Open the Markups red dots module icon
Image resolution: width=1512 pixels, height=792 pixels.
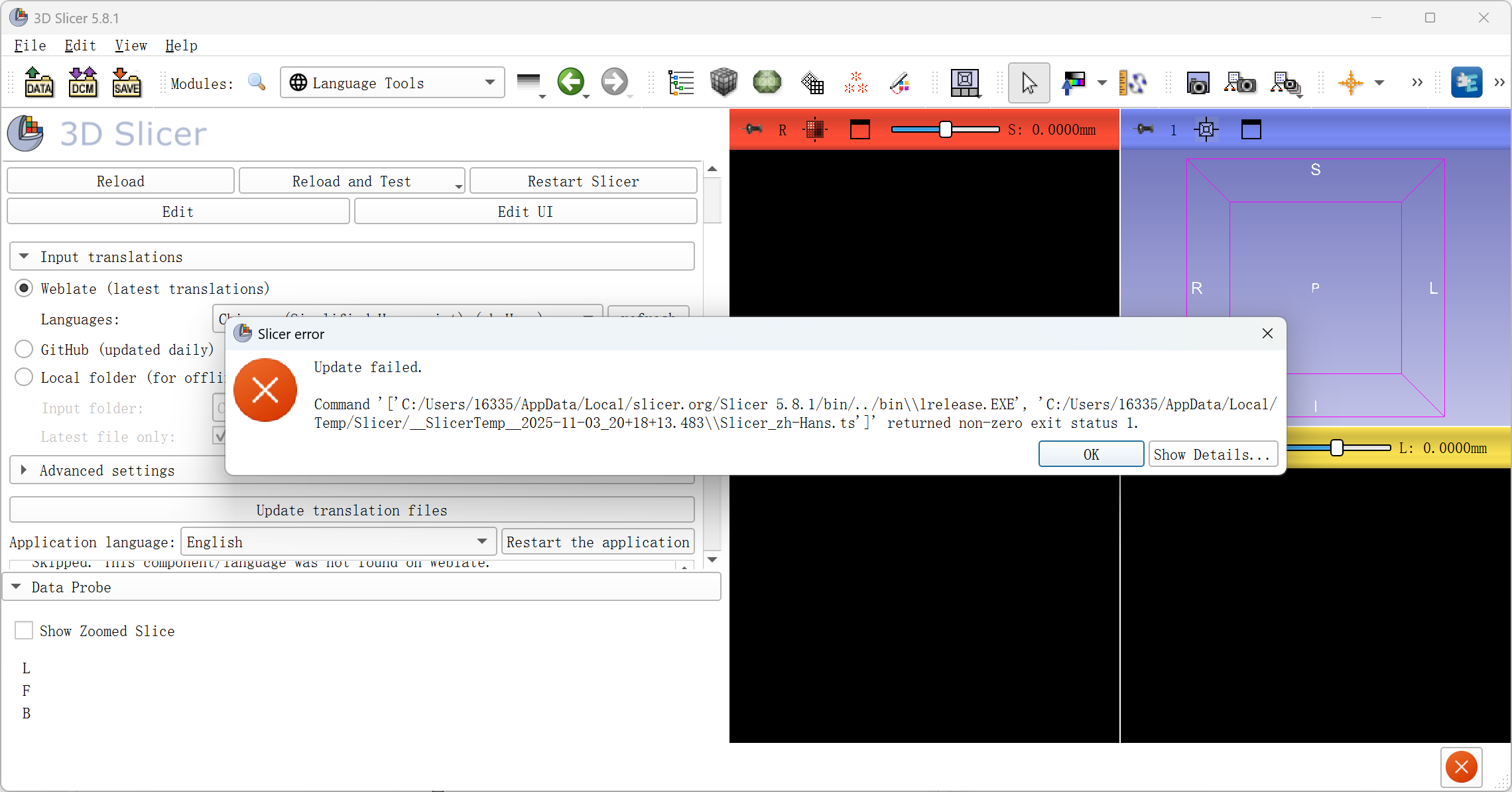point(855,82)
